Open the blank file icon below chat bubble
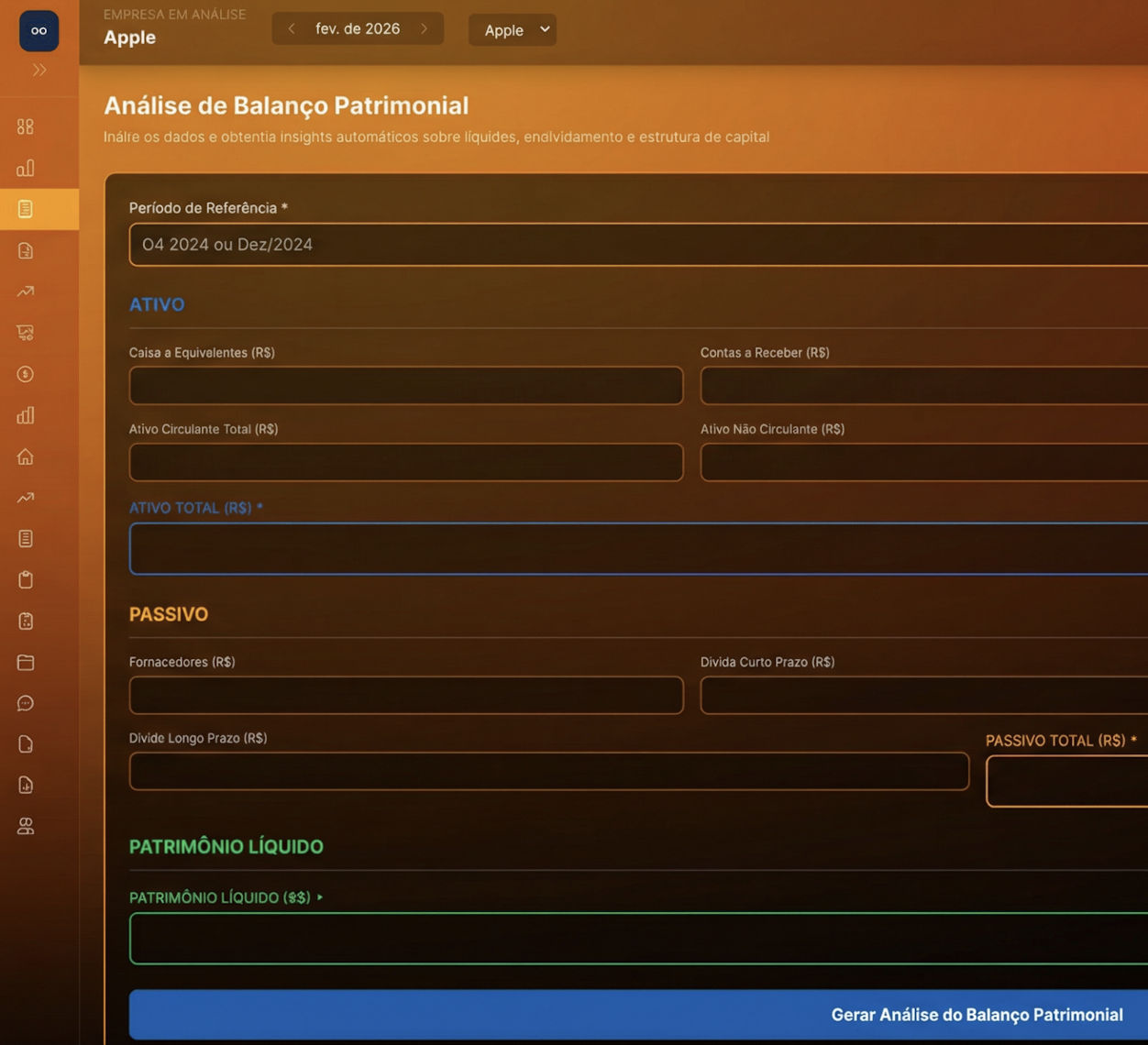Screen dimensions: 1148x1045 26,744
